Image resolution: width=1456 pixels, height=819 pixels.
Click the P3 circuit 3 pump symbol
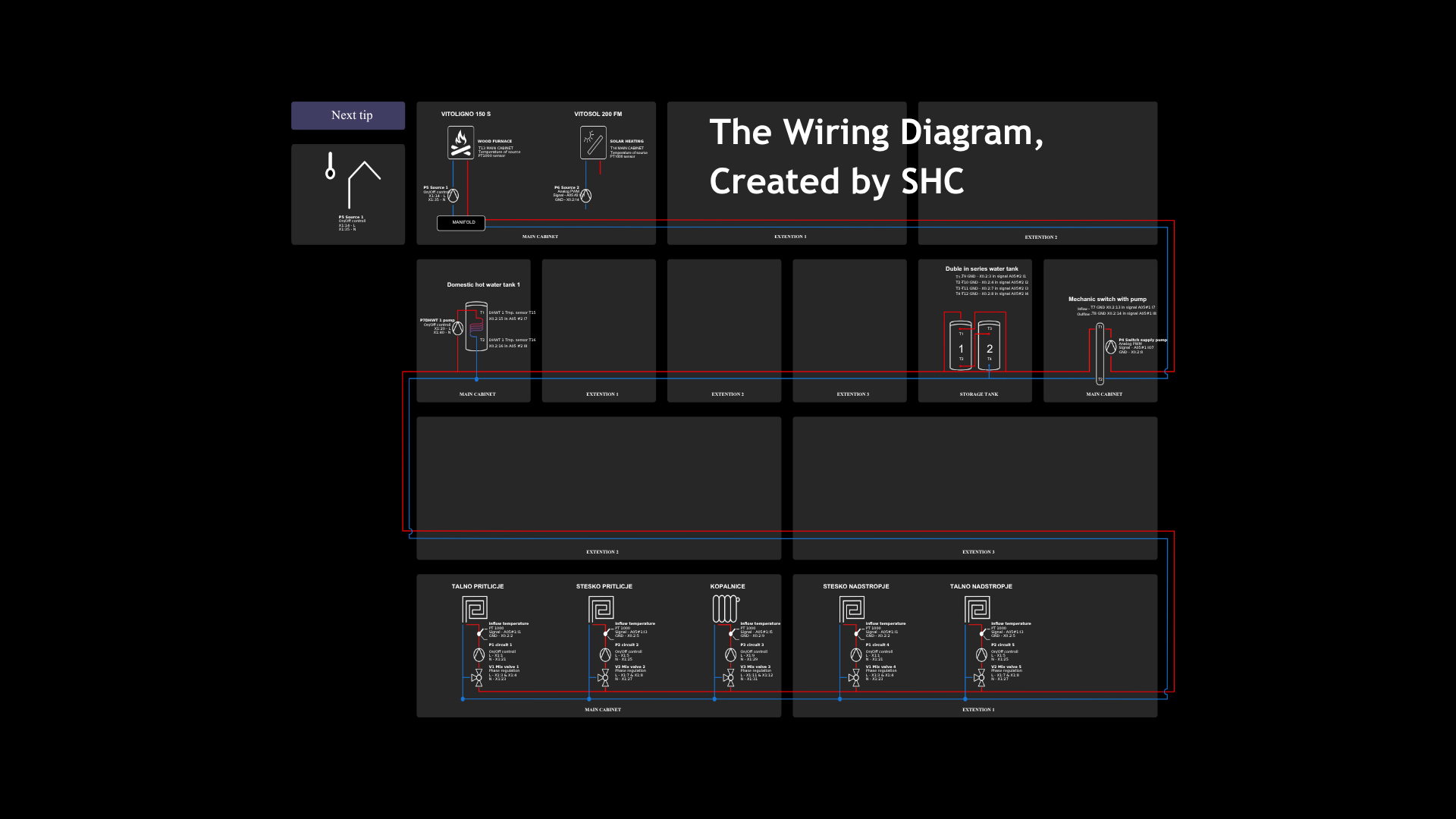(x=730, y=654)
